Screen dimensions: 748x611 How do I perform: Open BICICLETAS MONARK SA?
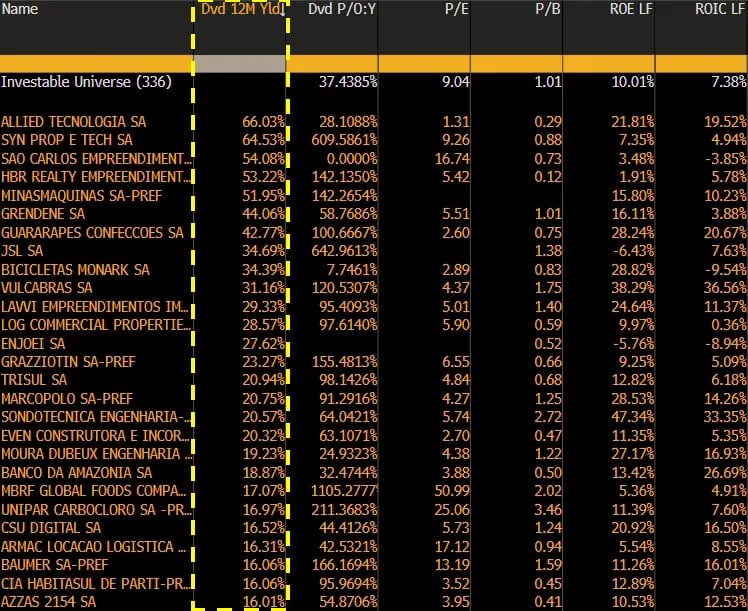tap(75, 269)
